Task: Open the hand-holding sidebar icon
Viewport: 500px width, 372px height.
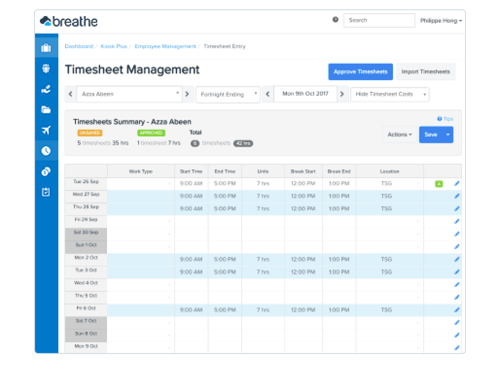Action: tap(46, 89)
